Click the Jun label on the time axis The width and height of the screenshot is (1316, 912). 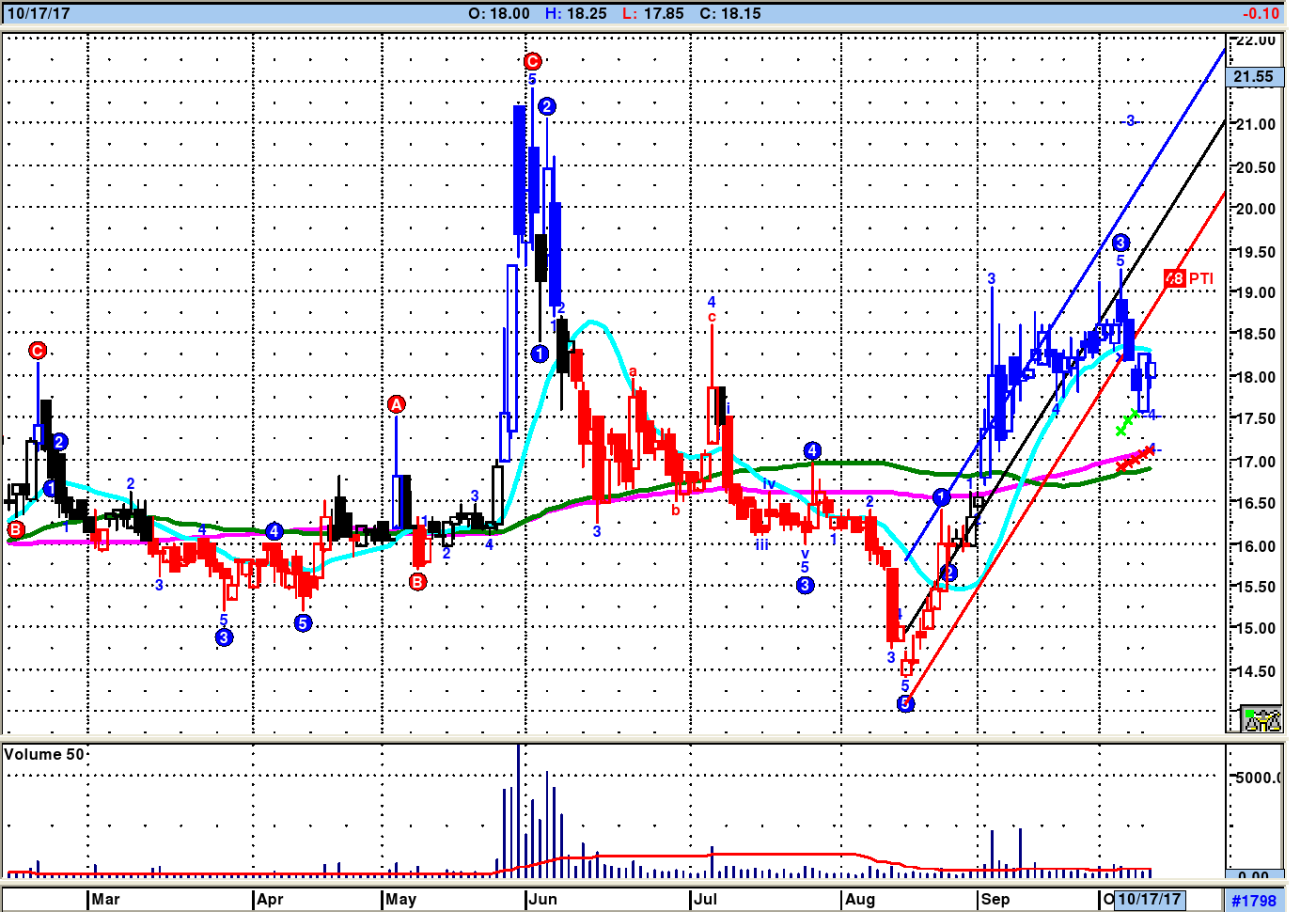coord(542,900)
